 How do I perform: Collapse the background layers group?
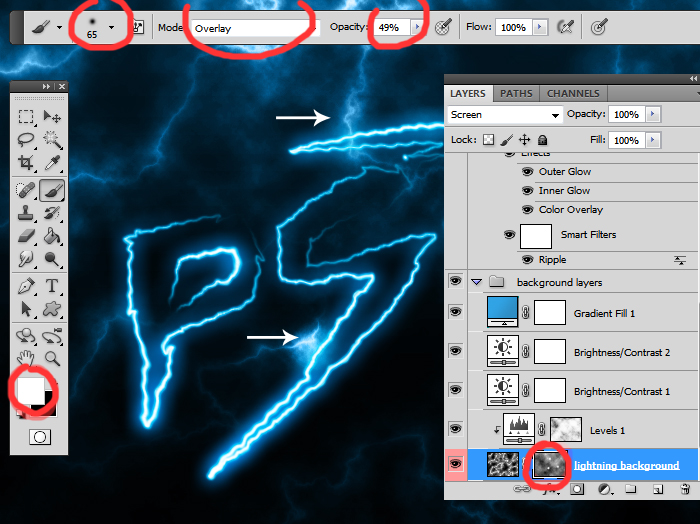coord(476,282)
